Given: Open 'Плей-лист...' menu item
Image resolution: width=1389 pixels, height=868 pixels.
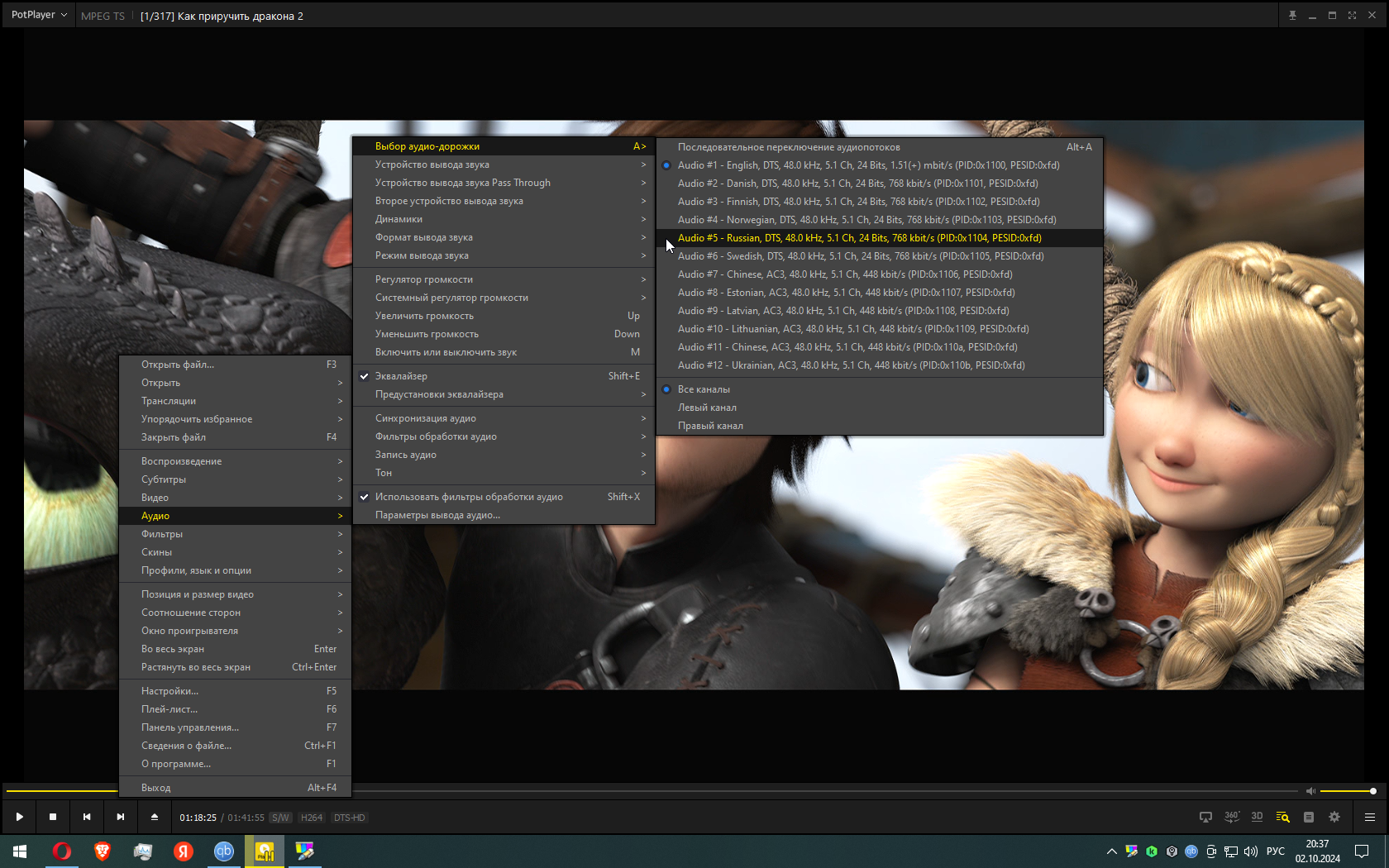Looking at the screenshot, I should [235, 709].
